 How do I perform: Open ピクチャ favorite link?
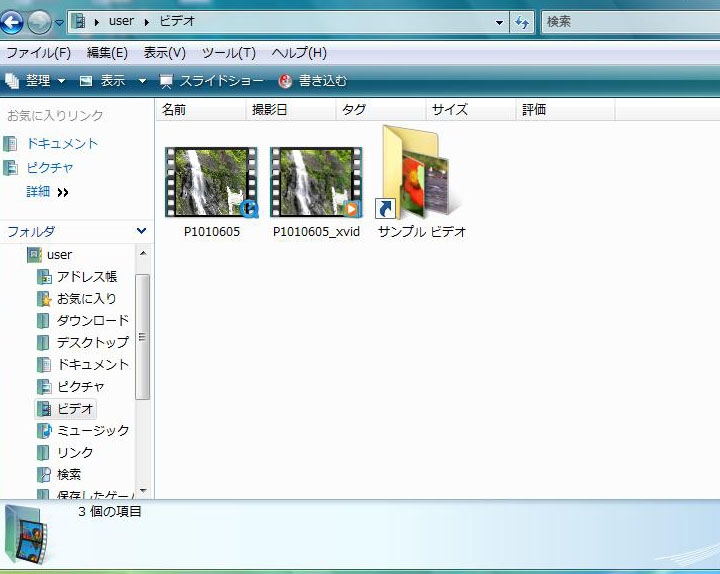pyautogui.click(x=50, y=168)
